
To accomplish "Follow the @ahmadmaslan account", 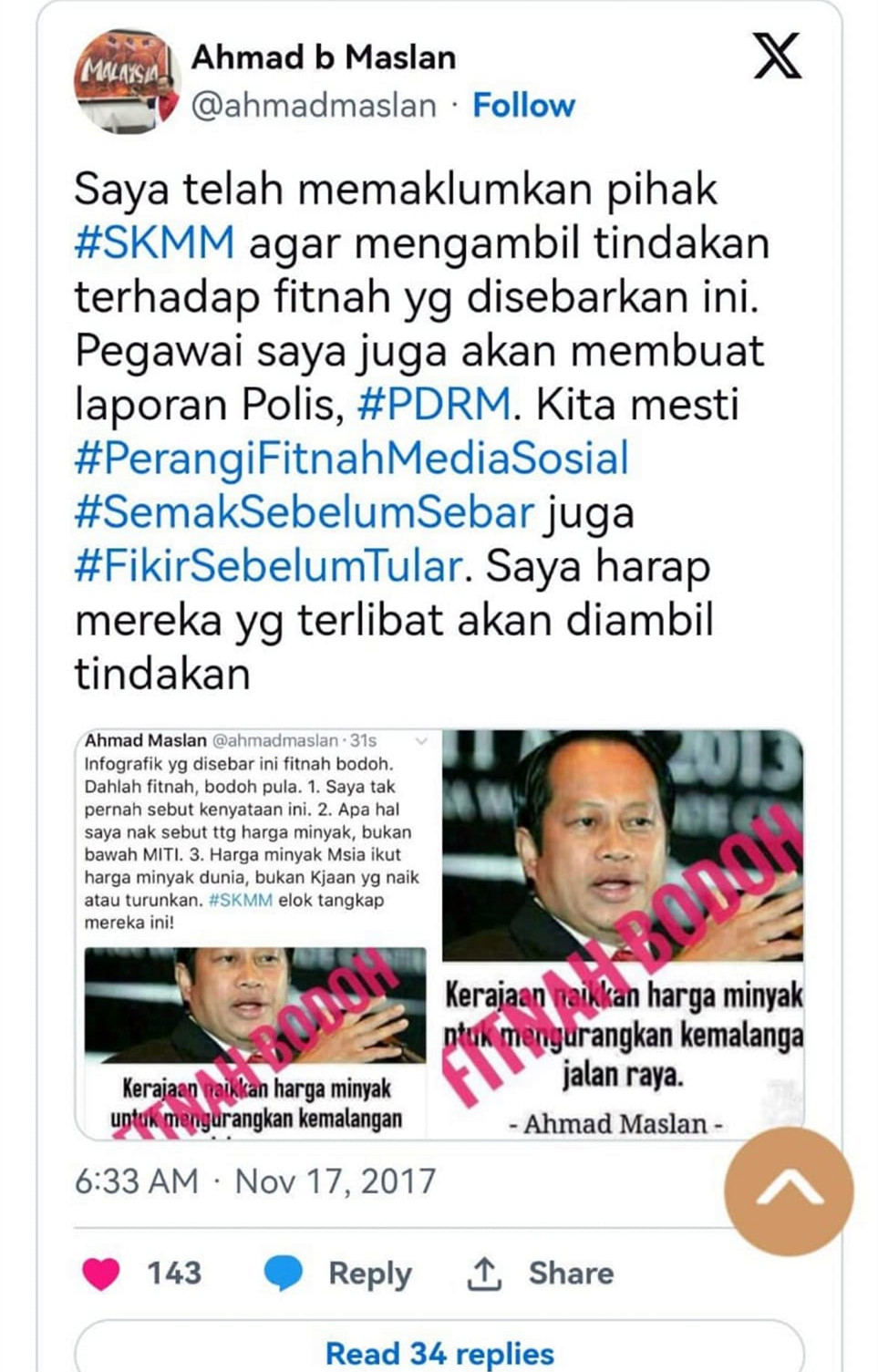I will click(523, 106).
